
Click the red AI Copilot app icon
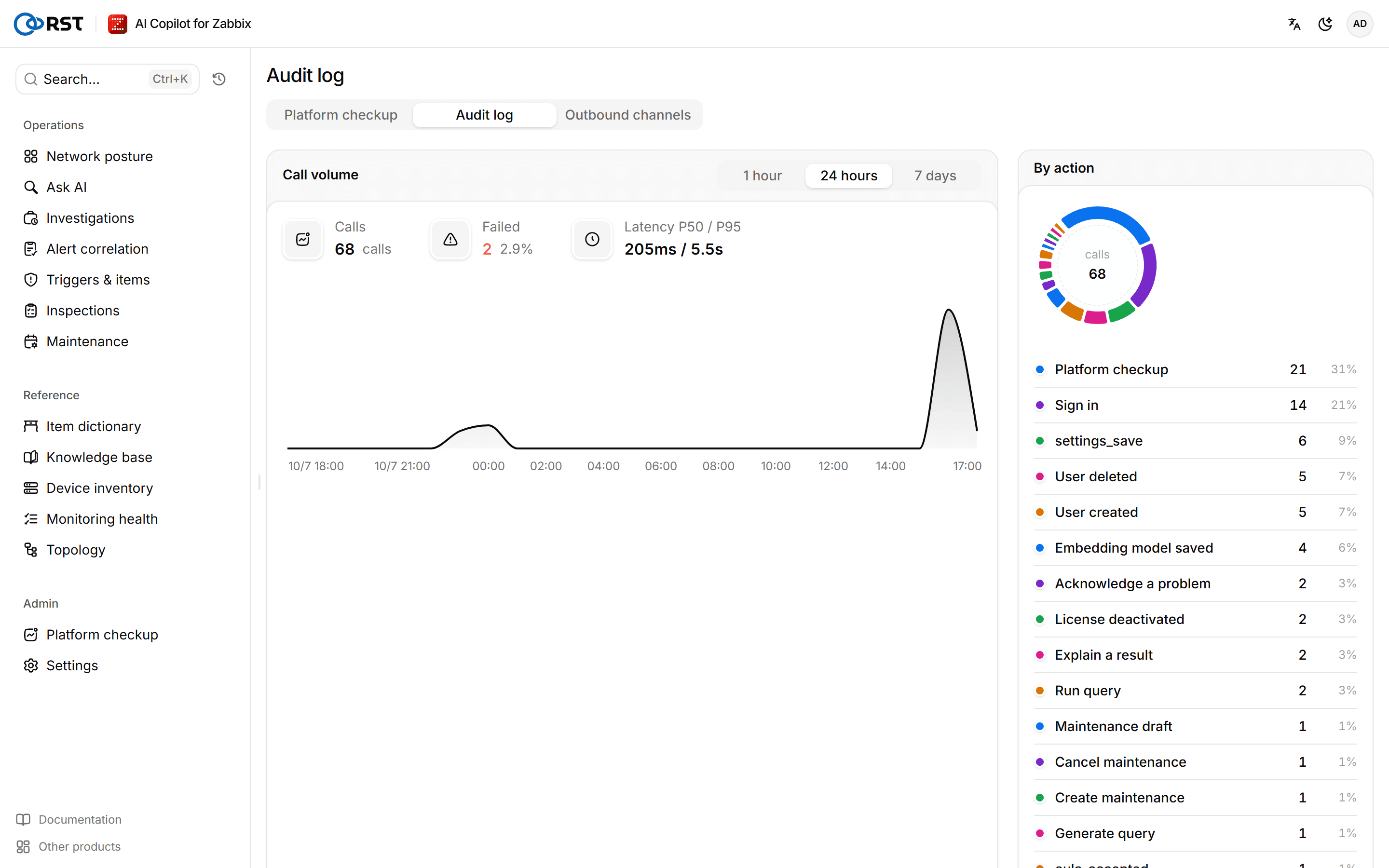point(118,24)
